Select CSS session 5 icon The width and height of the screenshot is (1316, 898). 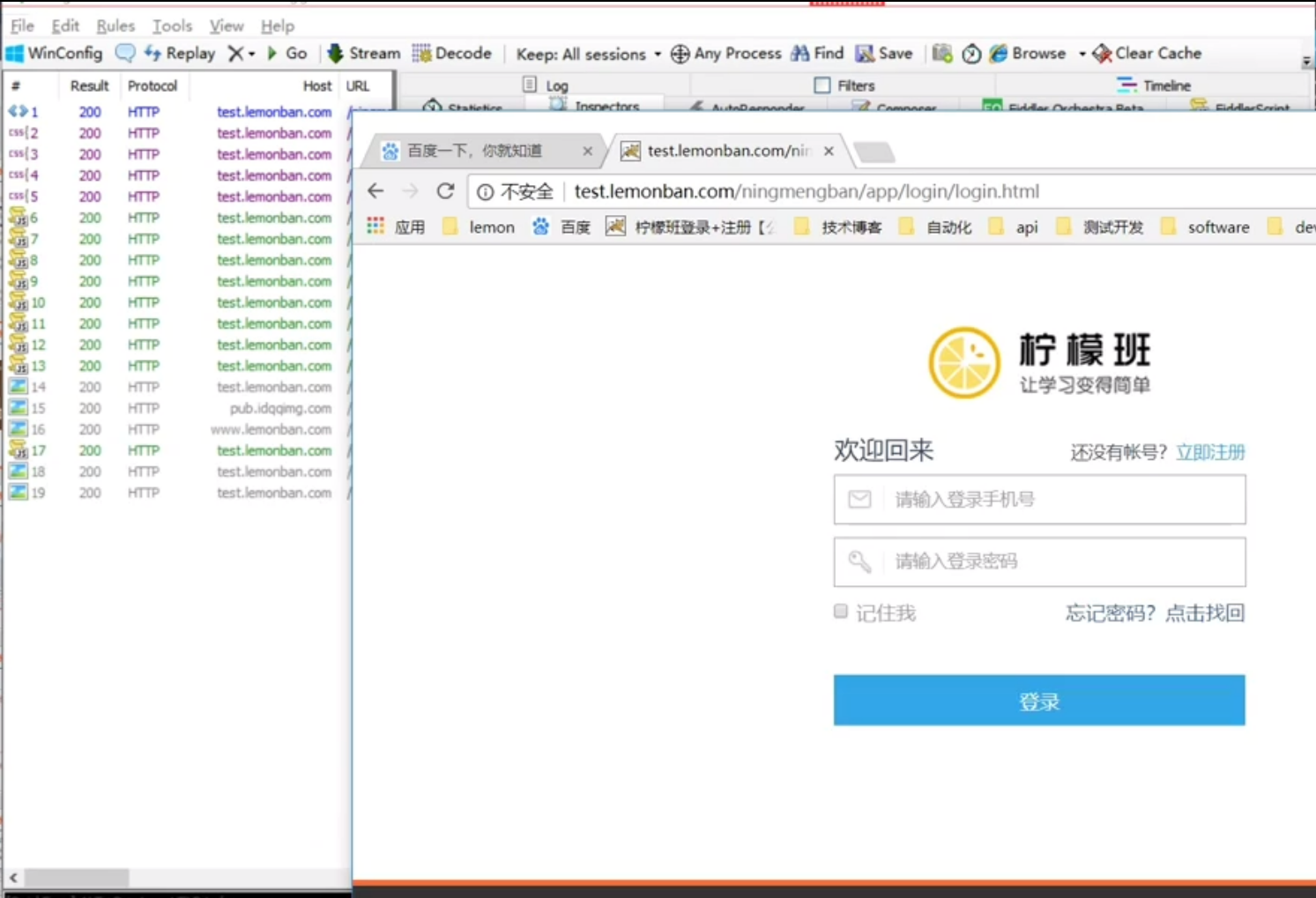click(x=18, y=197)
